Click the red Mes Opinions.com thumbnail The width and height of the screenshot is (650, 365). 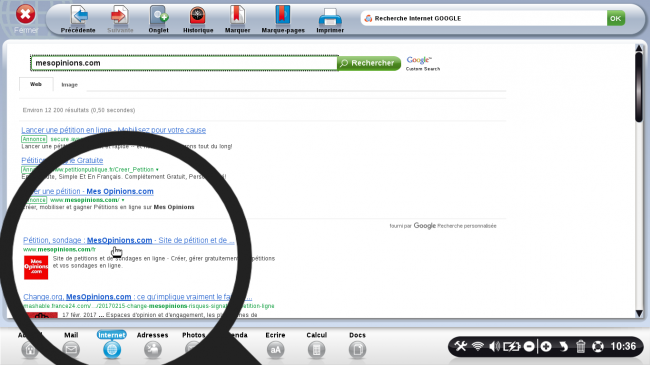click(36, 267)
